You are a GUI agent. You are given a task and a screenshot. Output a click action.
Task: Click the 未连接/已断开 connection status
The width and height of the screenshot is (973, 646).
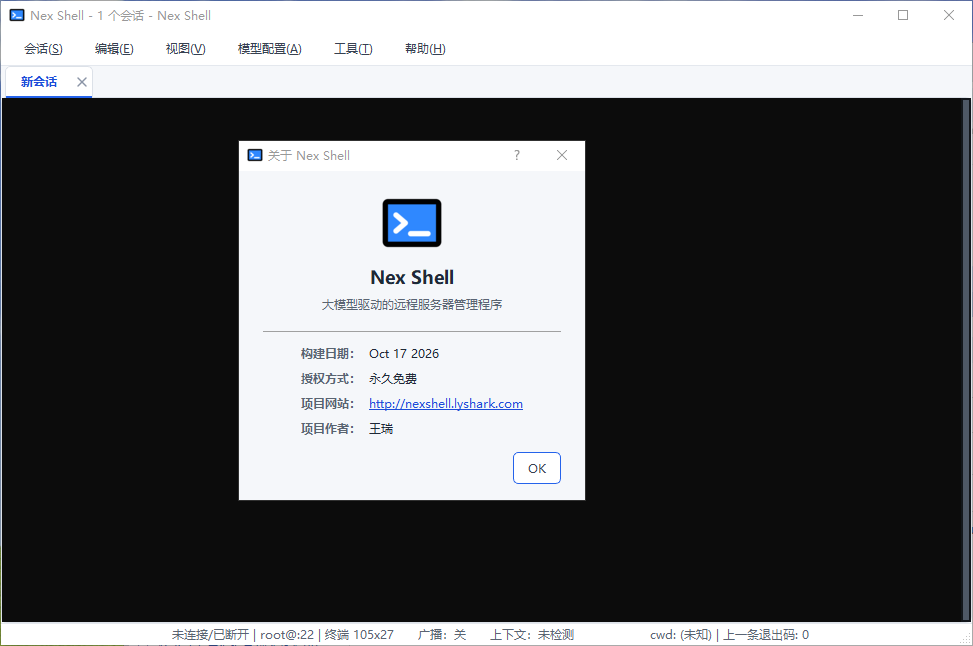[x=210, y=635]
